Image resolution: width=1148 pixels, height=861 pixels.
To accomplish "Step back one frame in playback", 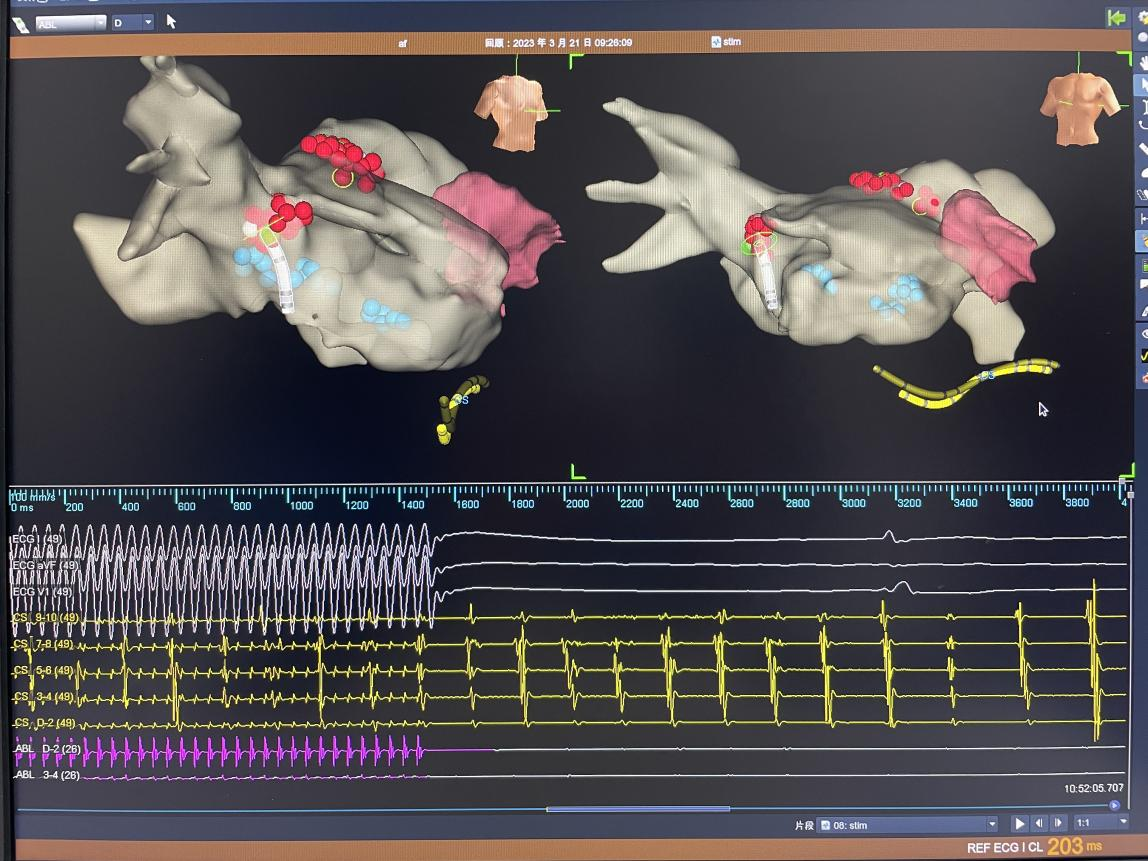I will (1040, 824).
